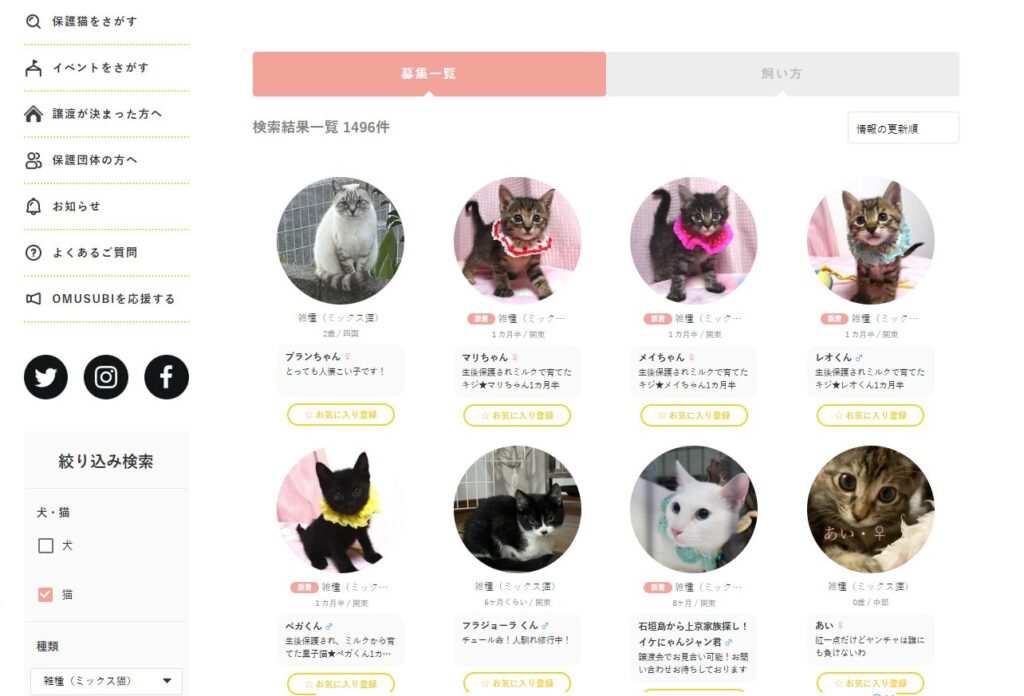
Task: Open the Facebook social icon
Action: [x=167, y=377]
